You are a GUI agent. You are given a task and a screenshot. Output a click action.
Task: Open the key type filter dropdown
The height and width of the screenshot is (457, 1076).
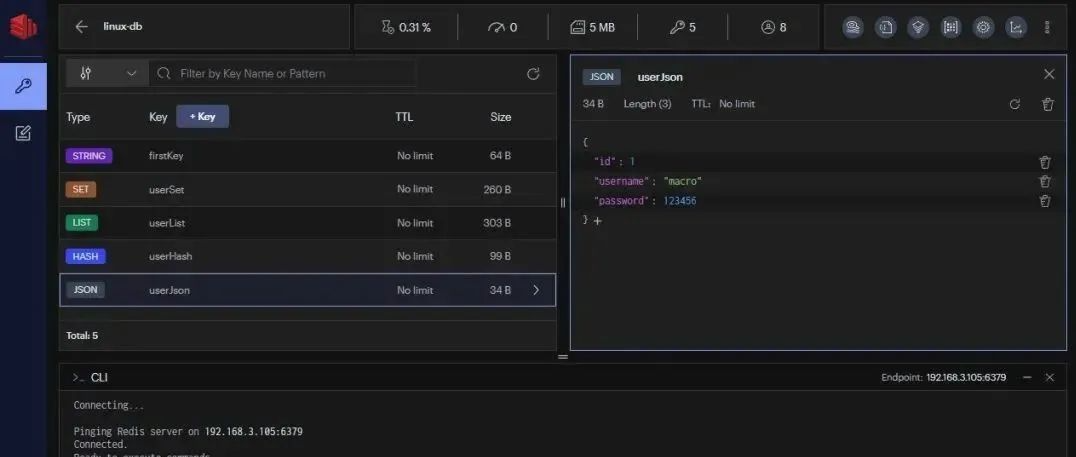pos(107,73)
